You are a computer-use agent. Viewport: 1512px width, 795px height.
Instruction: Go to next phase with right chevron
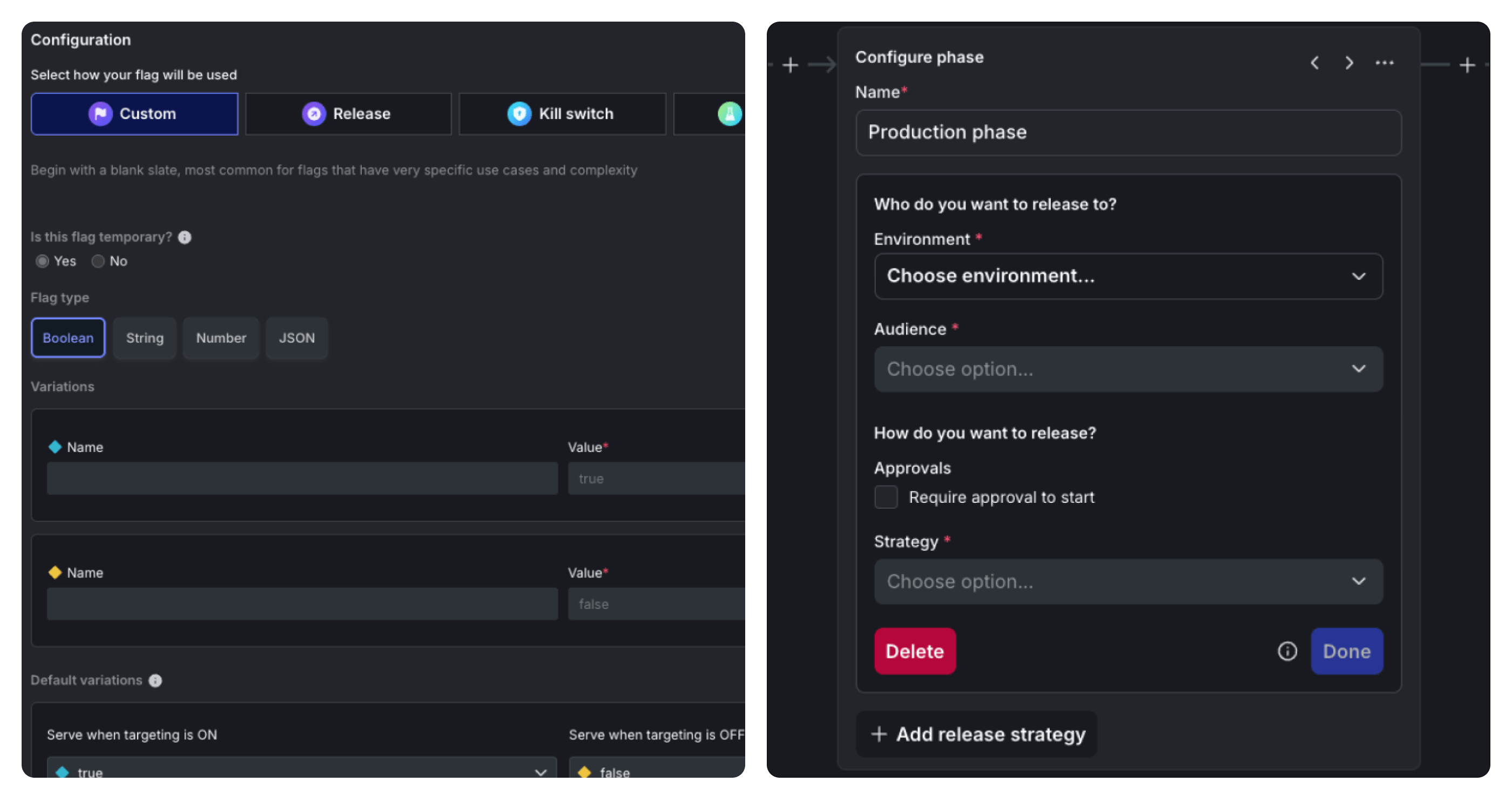1349,63
